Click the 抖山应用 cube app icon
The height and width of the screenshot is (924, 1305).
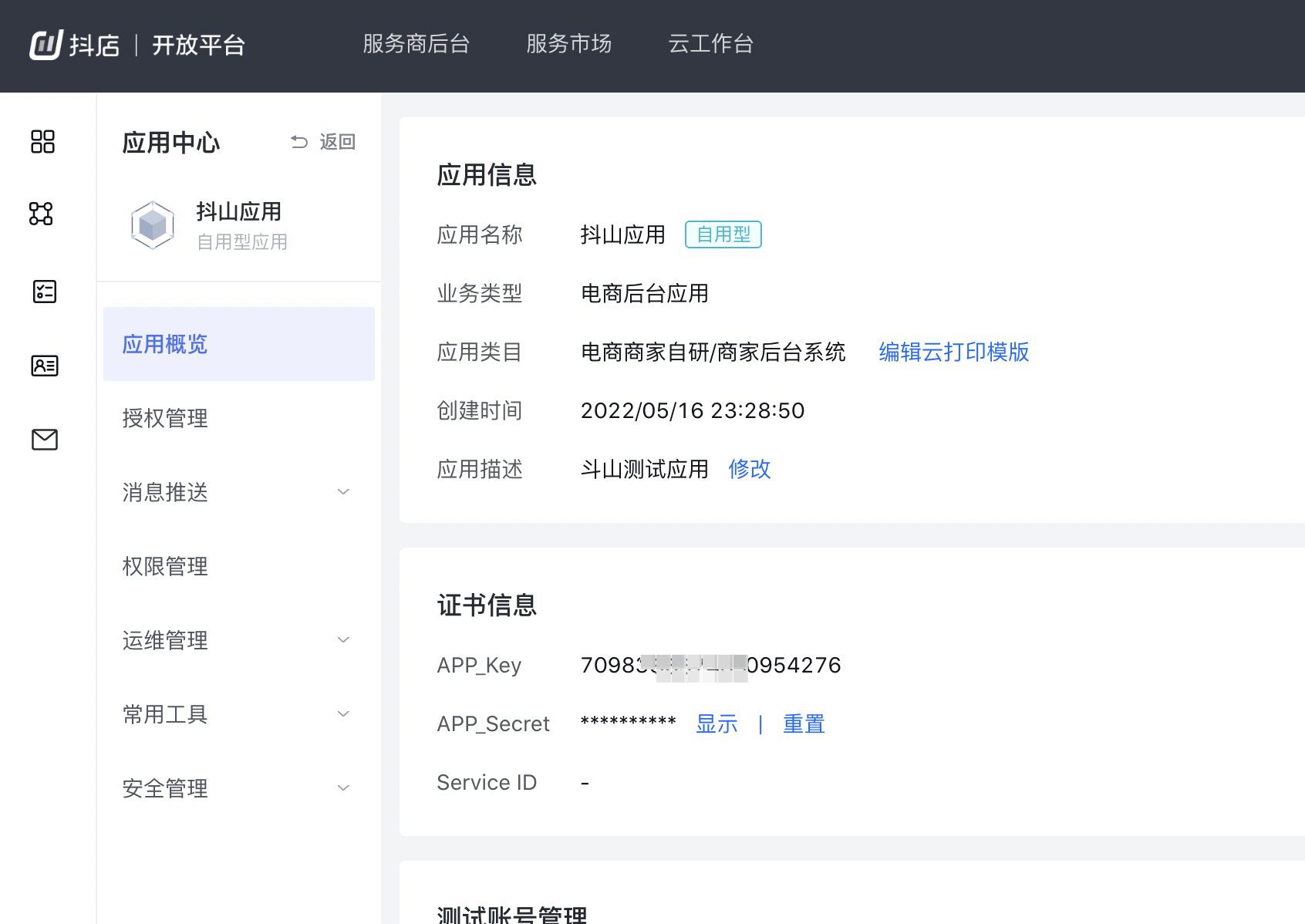click(x=153, y=225)
